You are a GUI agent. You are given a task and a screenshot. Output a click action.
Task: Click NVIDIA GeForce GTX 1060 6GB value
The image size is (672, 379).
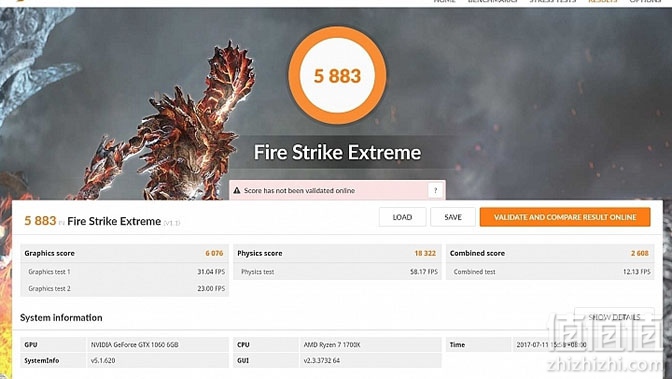point(135,345)
